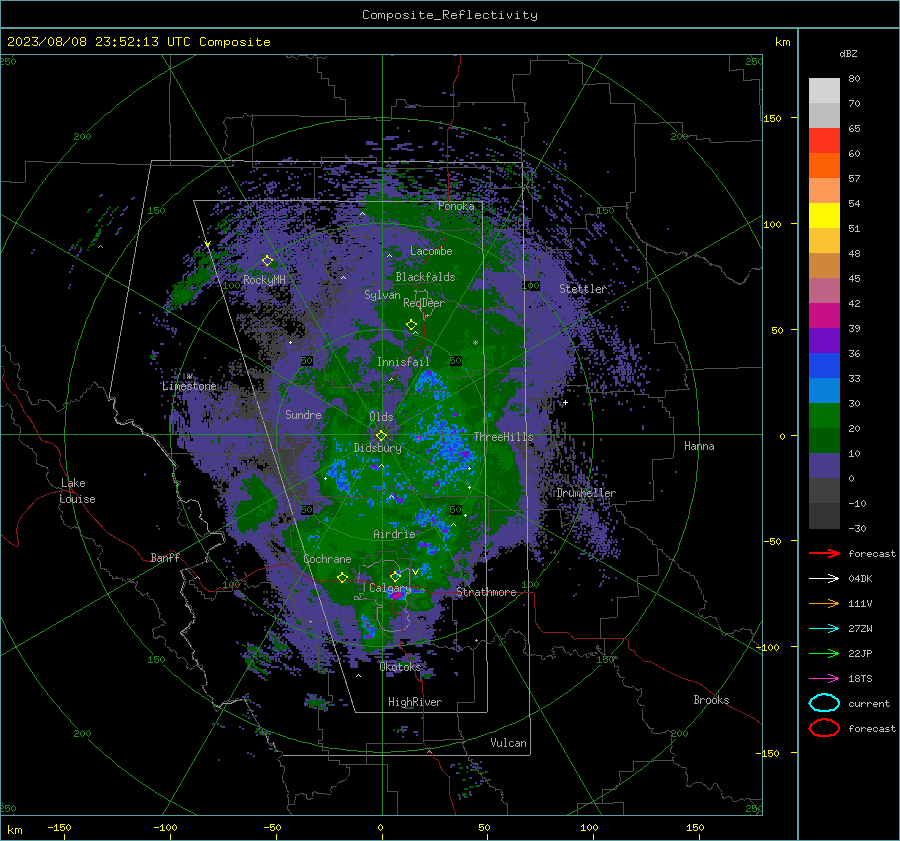Image resolution: width=900 pixels, height=841 pixels.
Task: Click the RockyMH label
Action: coord(264,280)
